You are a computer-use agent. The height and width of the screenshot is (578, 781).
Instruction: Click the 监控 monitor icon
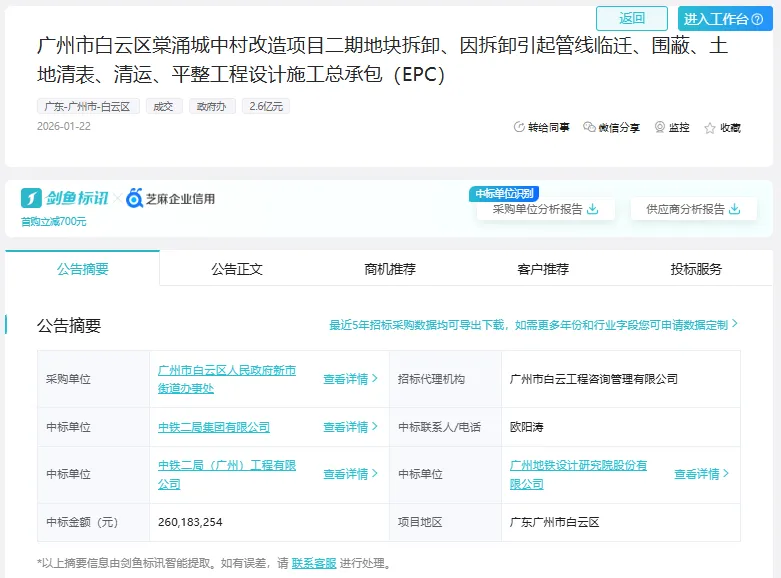[x=660, y=128]
